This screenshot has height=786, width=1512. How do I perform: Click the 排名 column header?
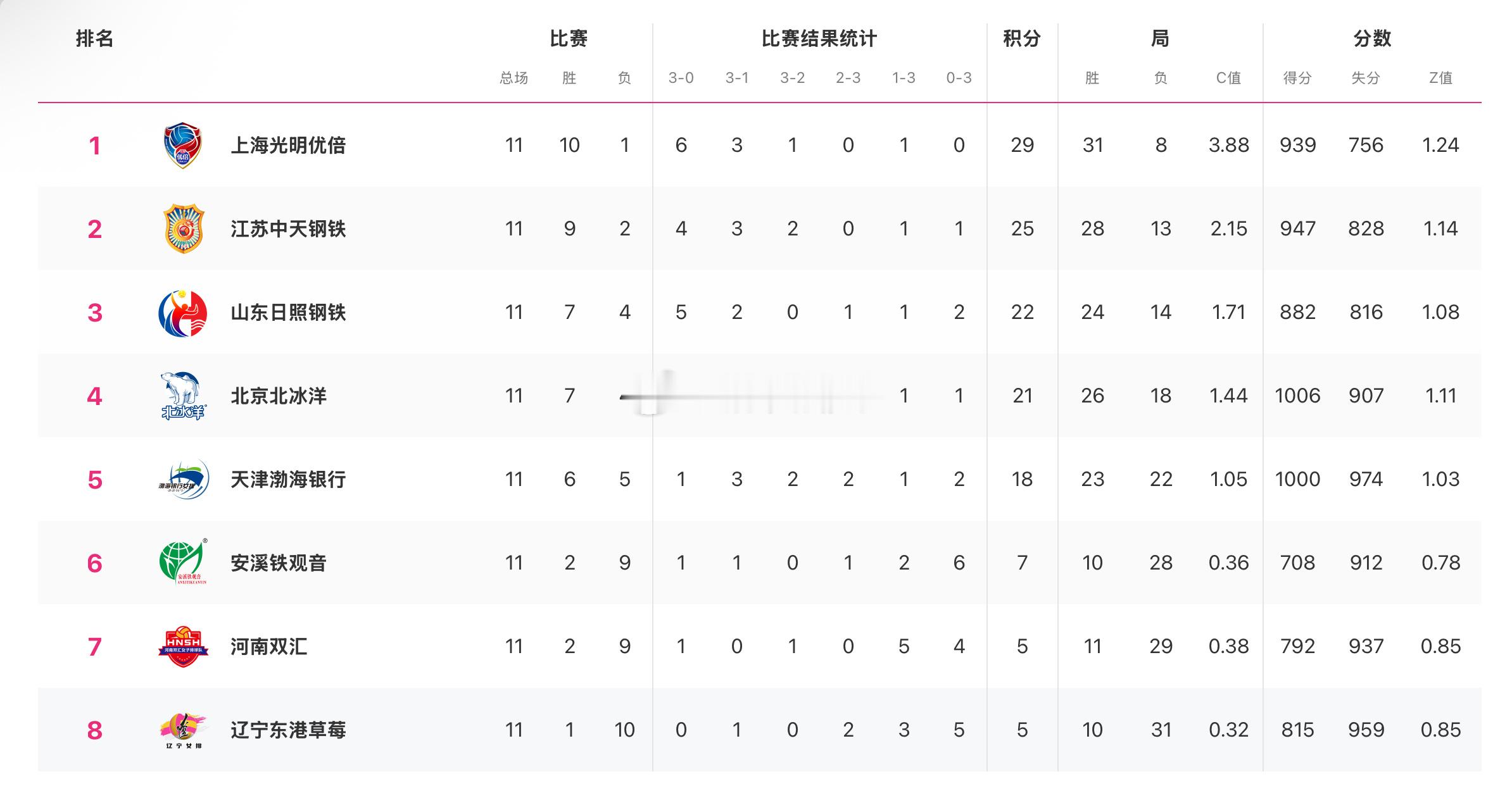coord(94,39)
